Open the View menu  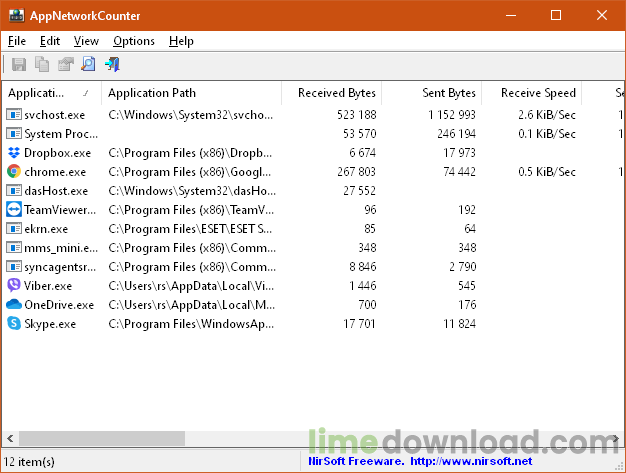(86, 41)
